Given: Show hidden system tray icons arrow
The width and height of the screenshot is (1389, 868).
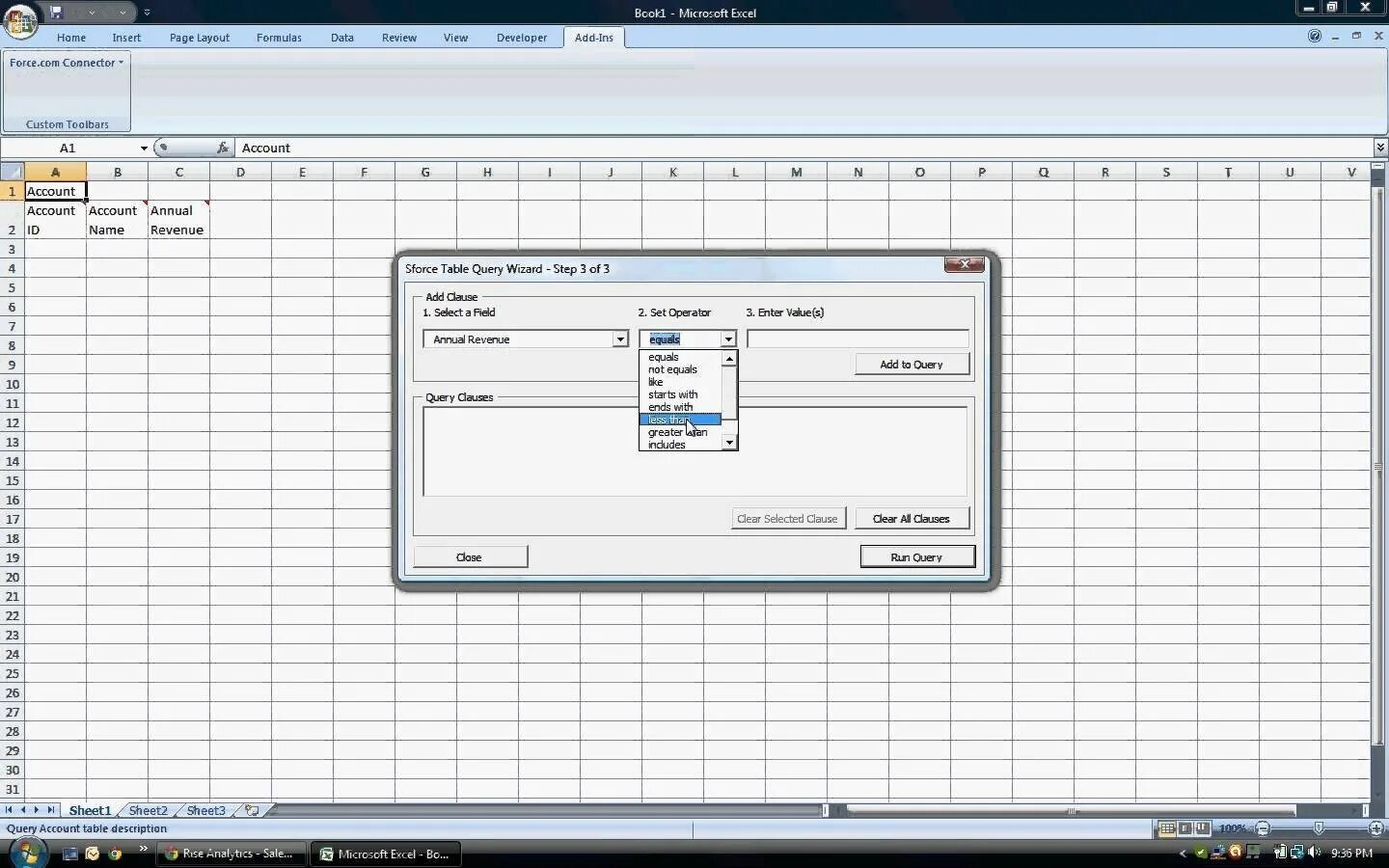Looking at the screenshot, I should [x=1183, y=853].
